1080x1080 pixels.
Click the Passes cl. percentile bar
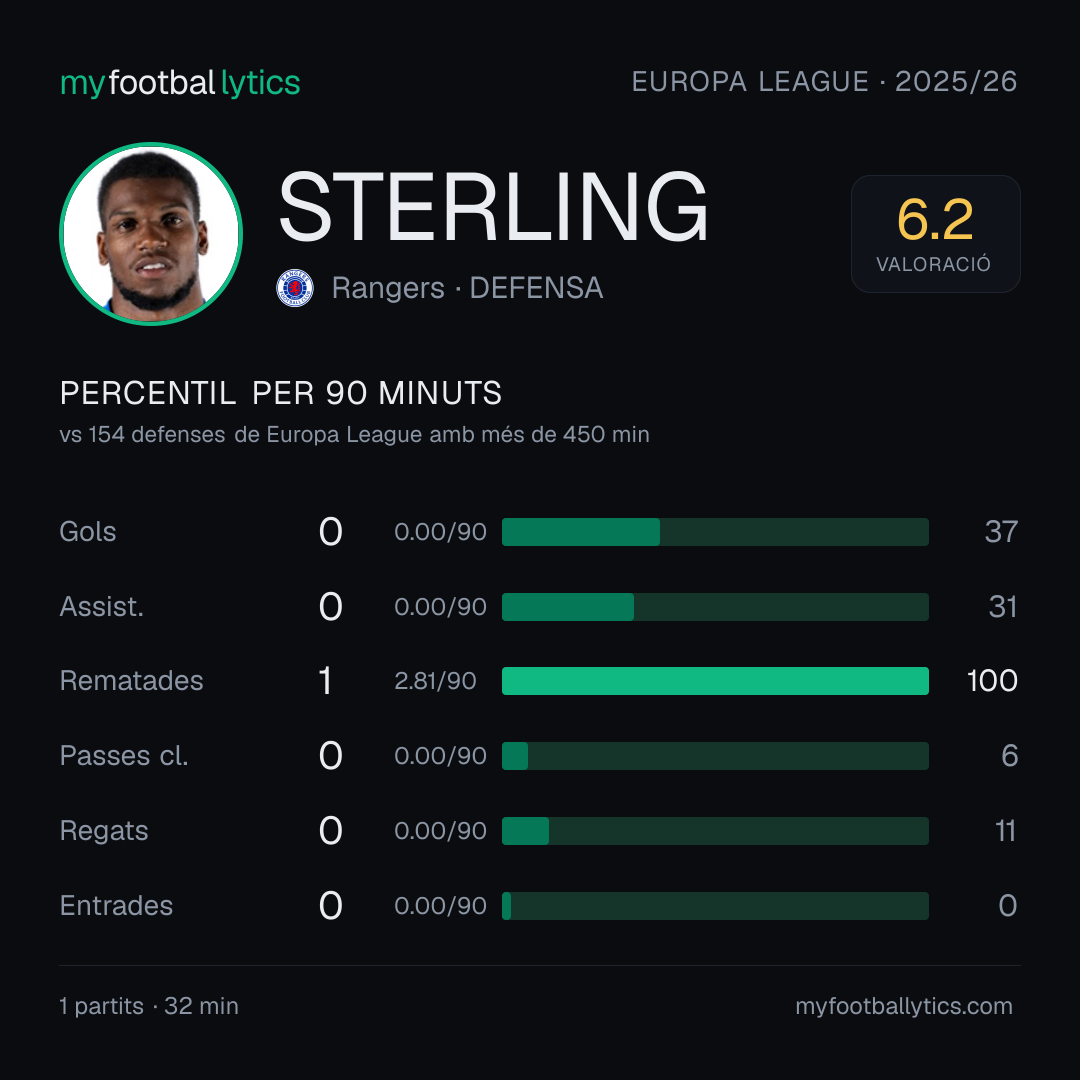point(715,756)
